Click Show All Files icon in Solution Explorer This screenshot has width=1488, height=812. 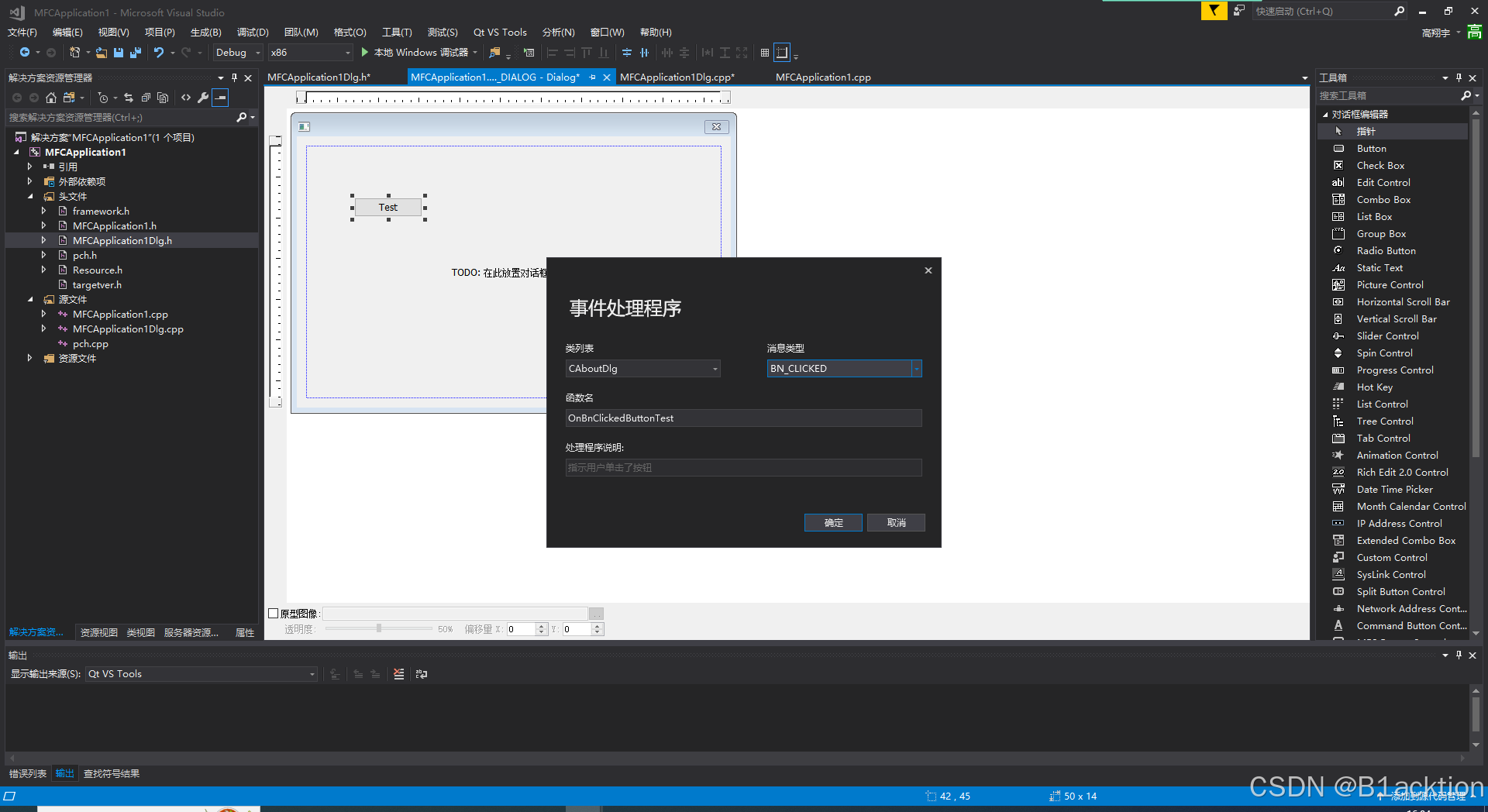pos(163,98)
